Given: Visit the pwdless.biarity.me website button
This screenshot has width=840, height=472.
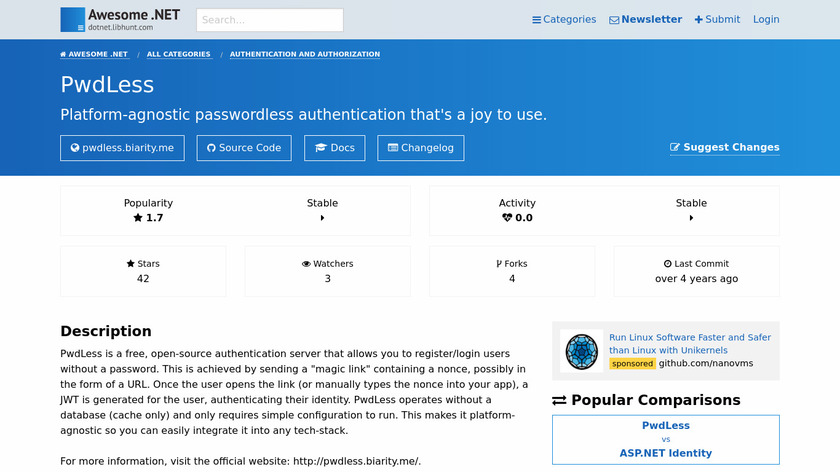Looking at the screenshot, I should click(123, 148).
